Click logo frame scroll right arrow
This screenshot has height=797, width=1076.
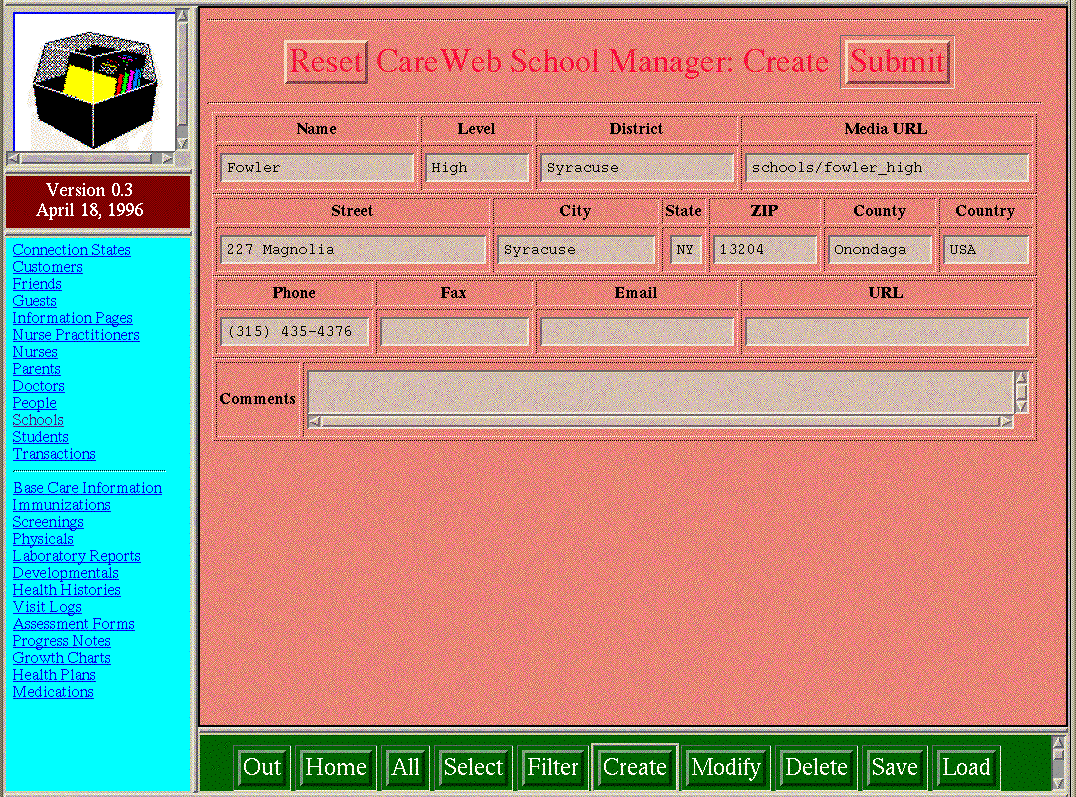(167, 158)
